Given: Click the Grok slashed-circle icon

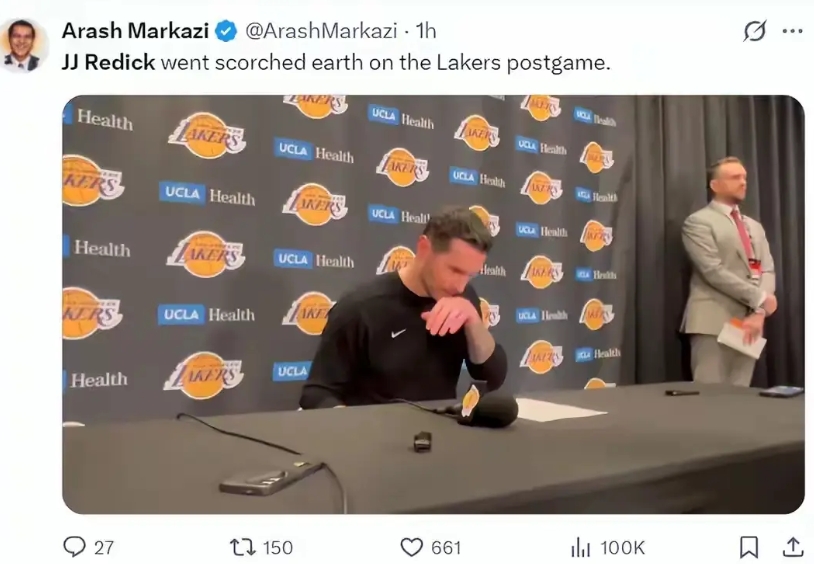Looking at the screenshot, I should (x=754, y=31).
